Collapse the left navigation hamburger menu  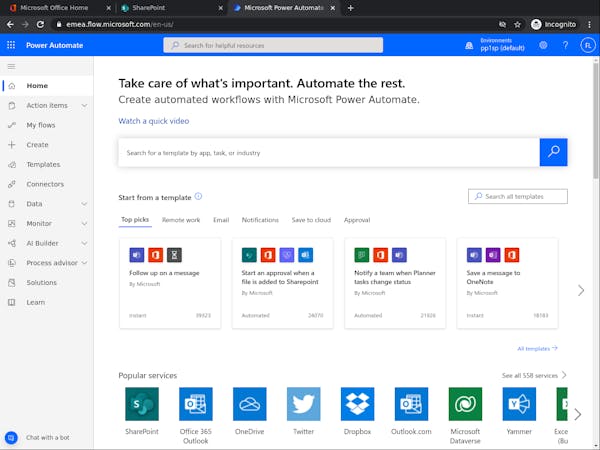pyautogui.click(x=11, y=66)
